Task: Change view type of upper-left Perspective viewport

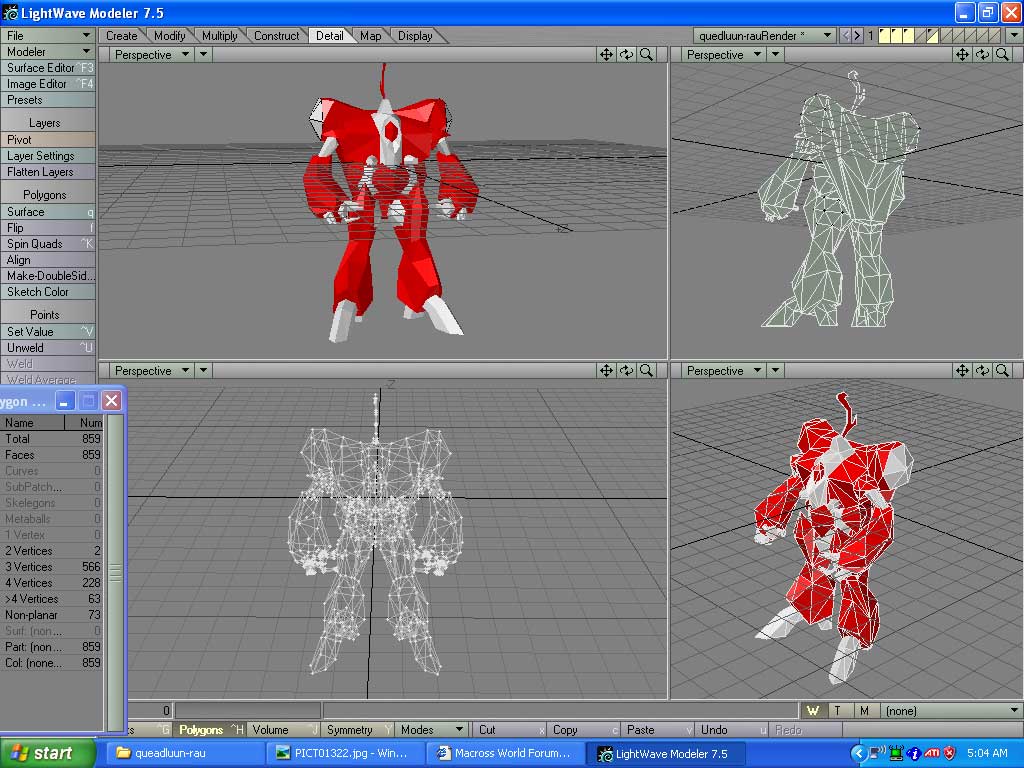Action: 151,55
